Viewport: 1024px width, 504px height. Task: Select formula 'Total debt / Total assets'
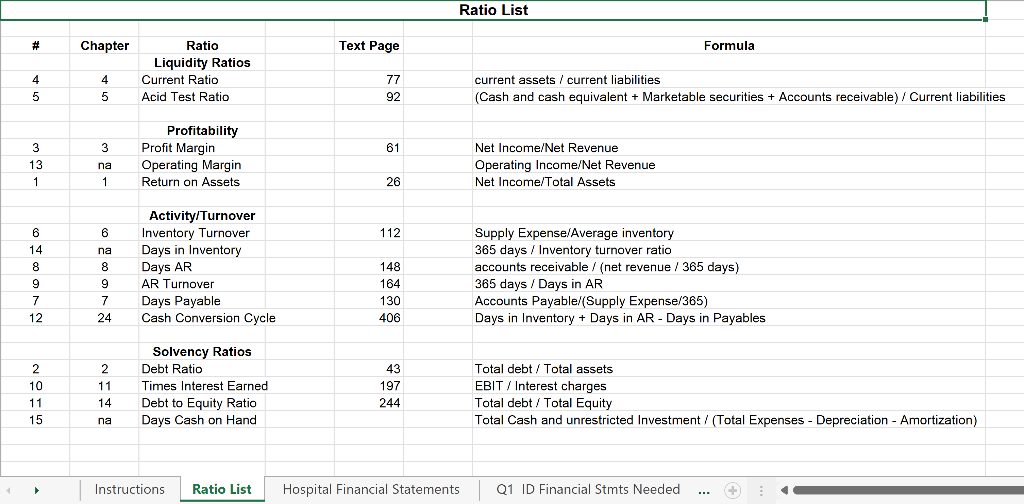[x=729, y=369]
